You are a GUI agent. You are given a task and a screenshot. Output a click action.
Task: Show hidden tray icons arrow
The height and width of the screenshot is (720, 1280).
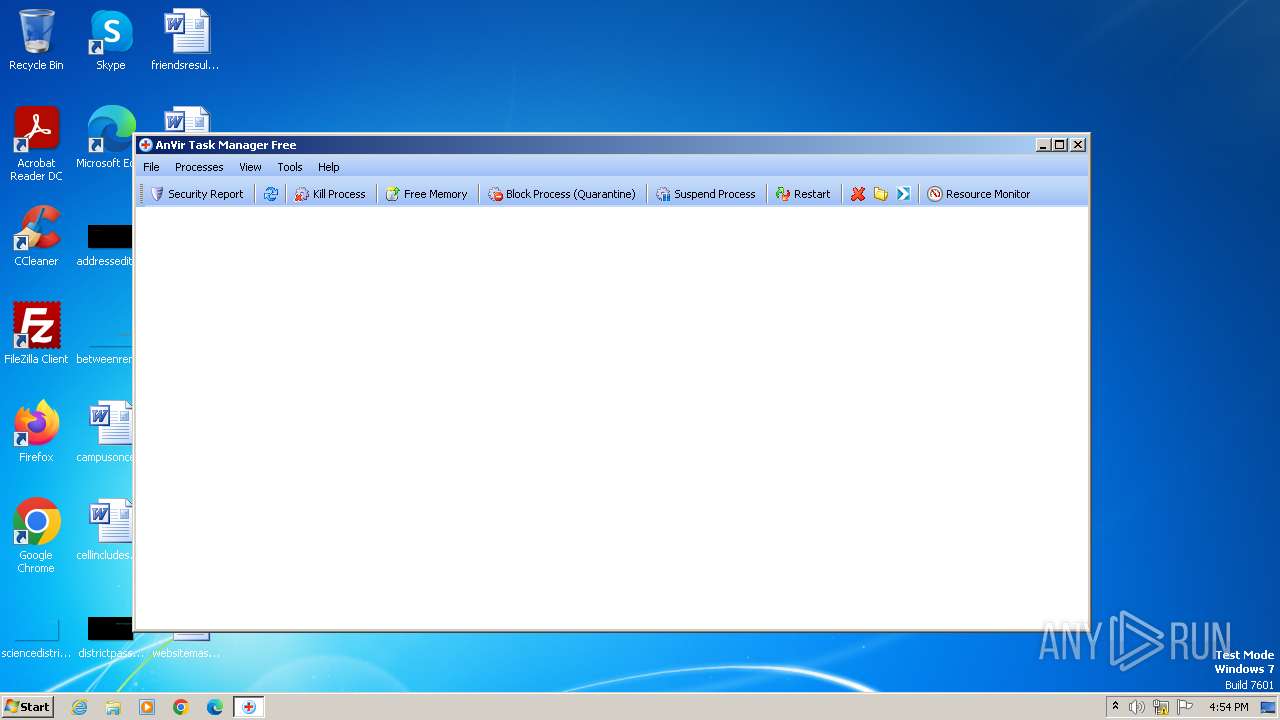[1116, 707]
